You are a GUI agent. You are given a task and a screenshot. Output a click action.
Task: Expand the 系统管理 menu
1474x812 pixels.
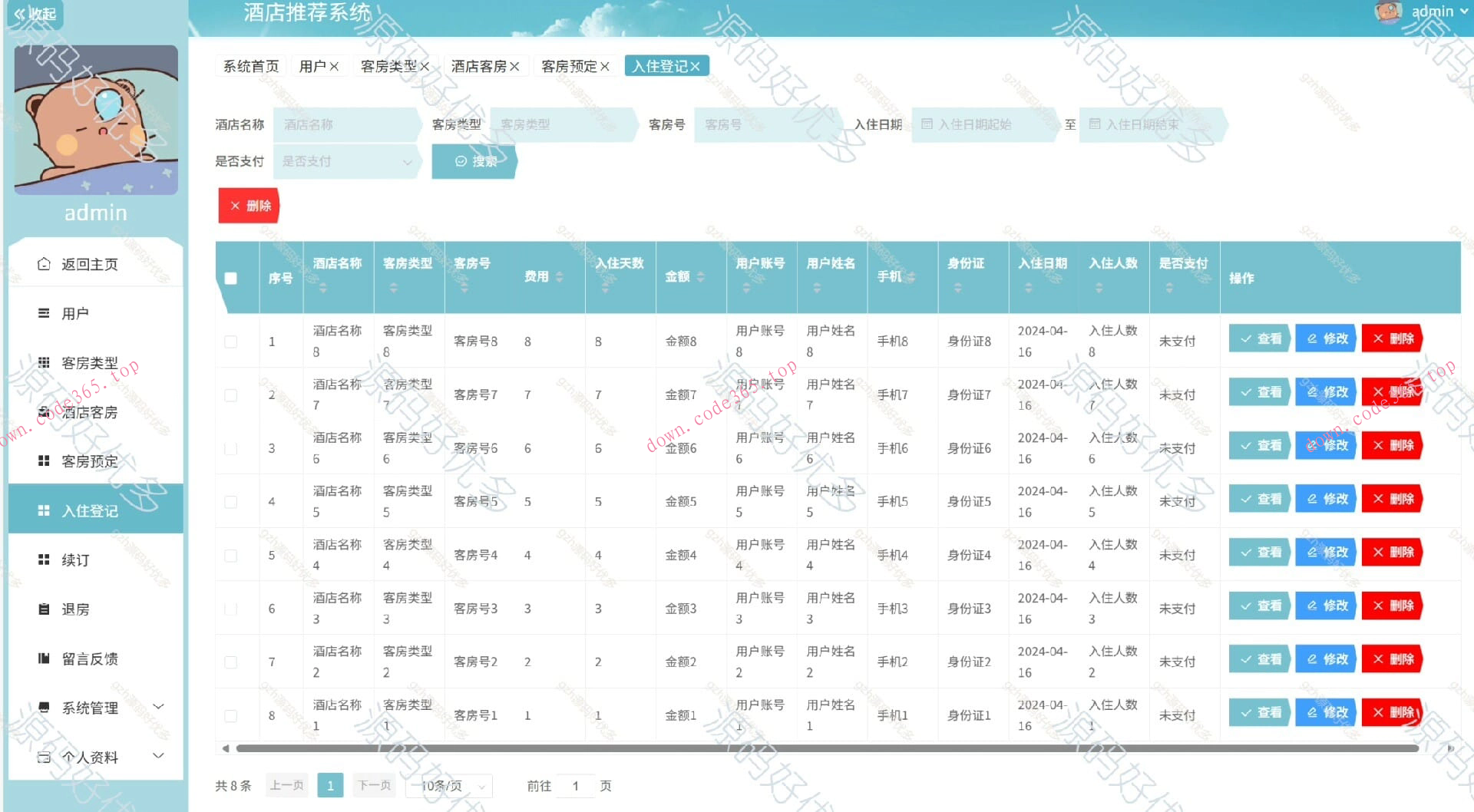point(90,707)
